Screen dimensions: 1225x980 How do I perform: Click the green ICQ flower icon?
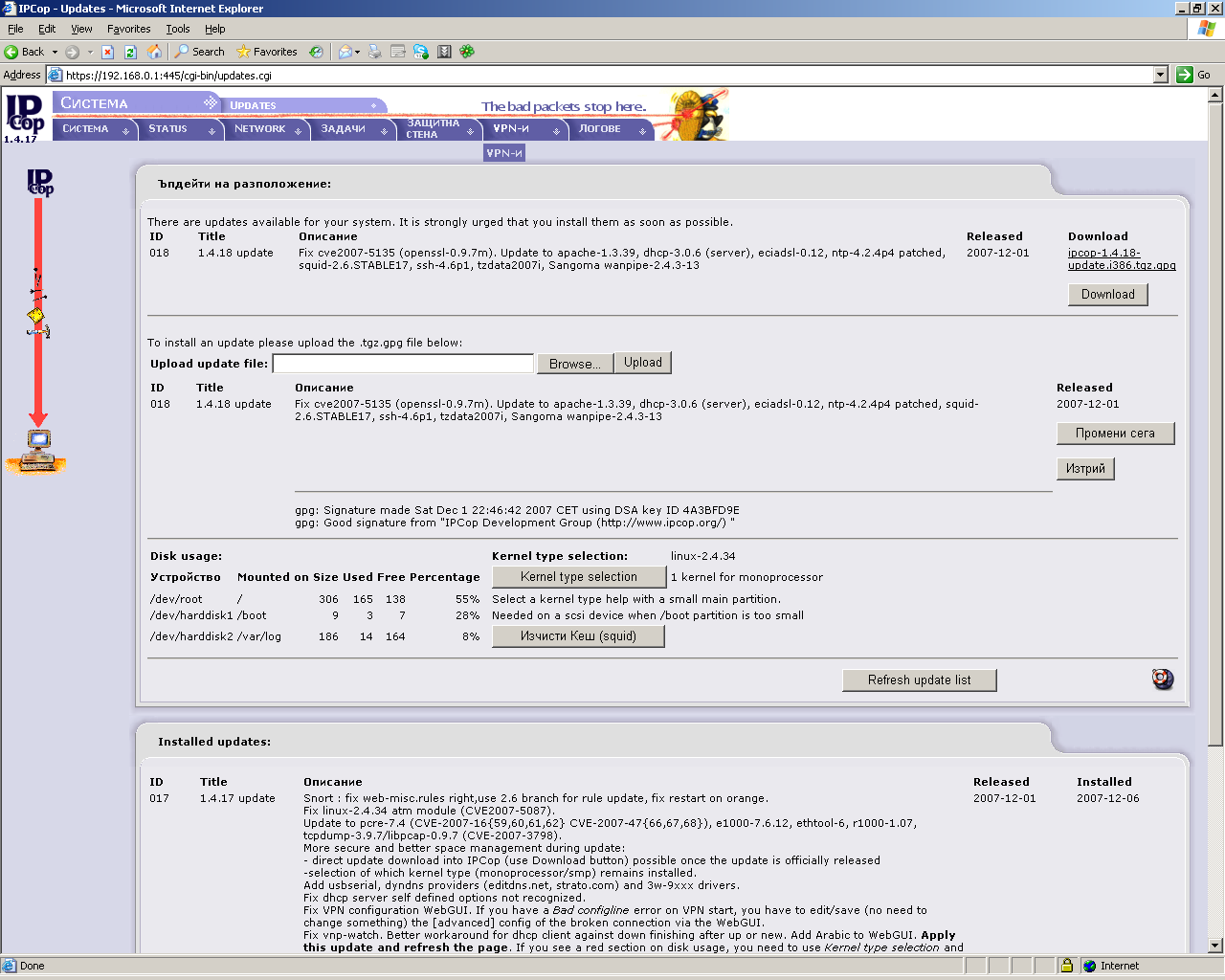(467, 52)
